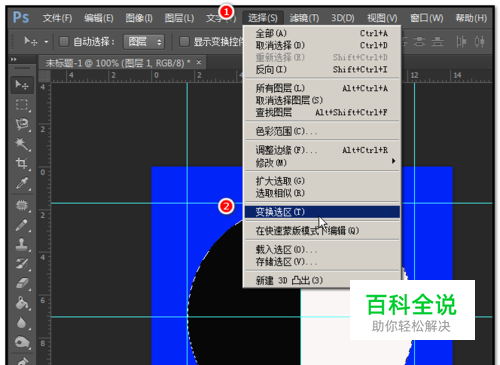Select the Crop tool

point(22,164)
